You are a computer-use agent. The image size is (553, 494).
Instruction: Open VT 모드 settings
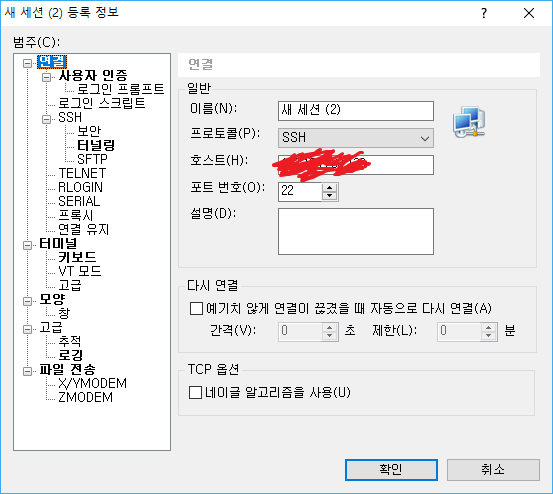tap(80, 272)
